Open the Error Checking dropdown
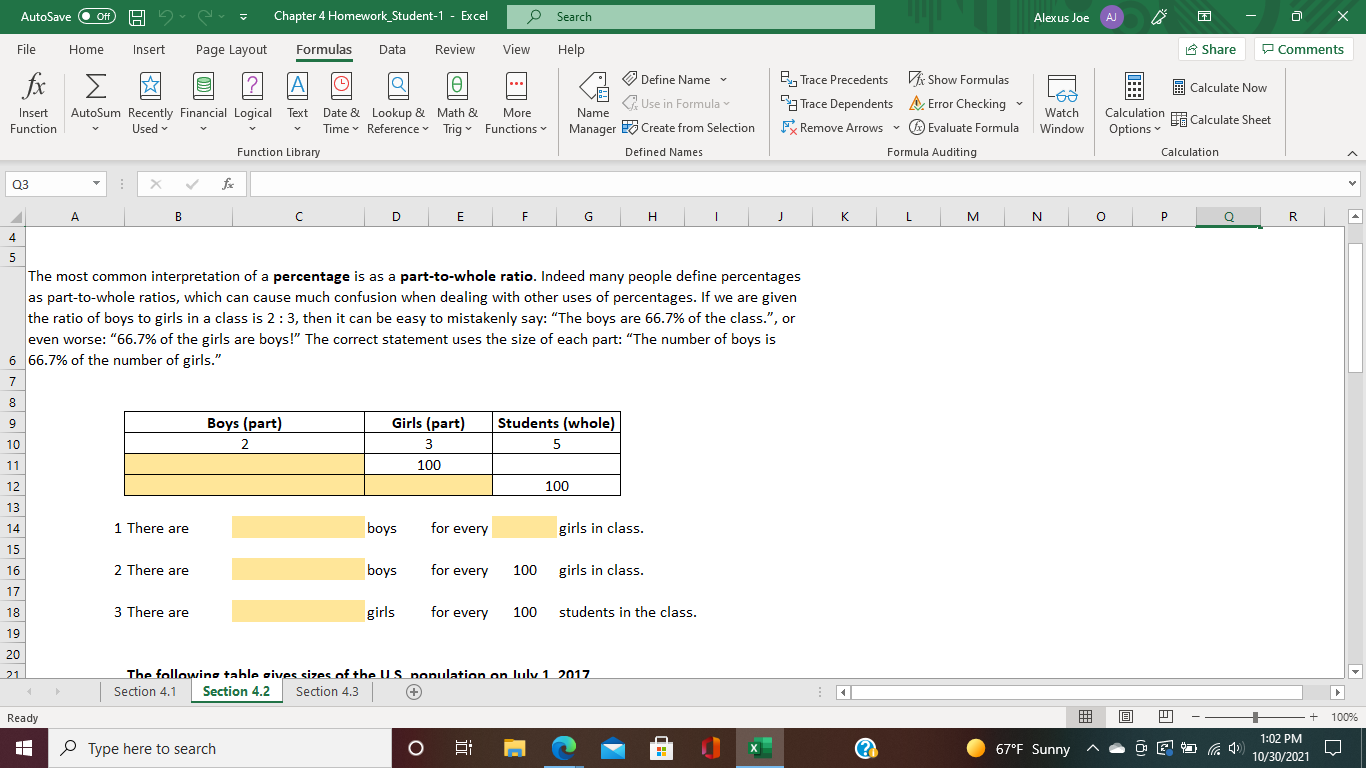 (x=1019, y=103)
